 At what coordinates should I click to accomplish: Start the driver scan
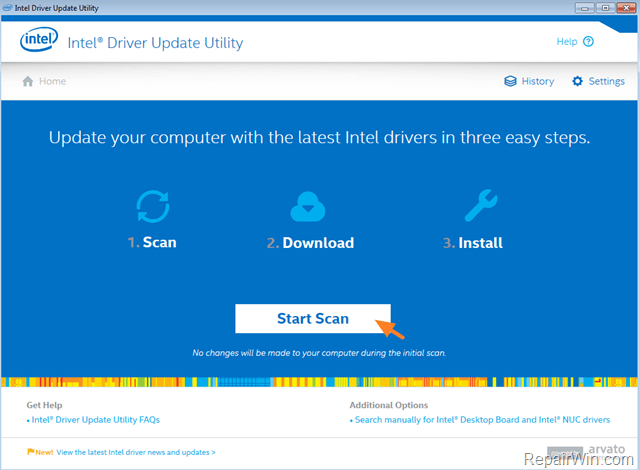click(x=313, y=319)
